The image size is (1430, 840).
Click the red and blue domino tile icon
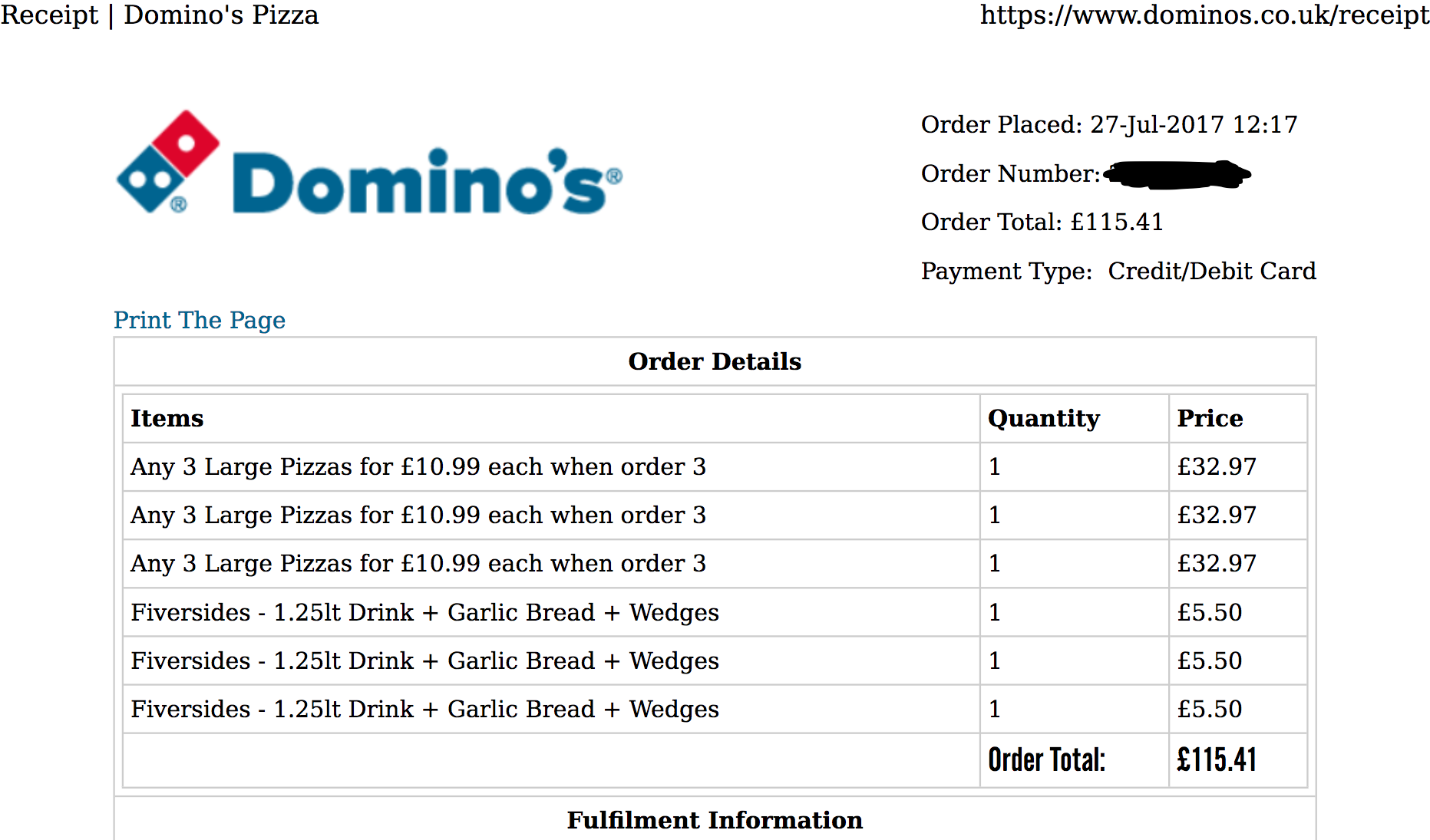[x=168, y=162]
